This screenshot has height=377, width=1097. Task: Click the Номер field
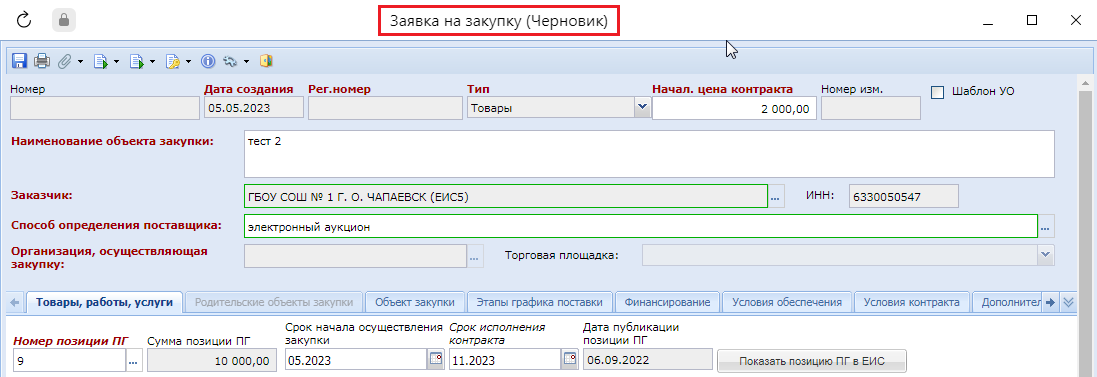tap(105, 108)
